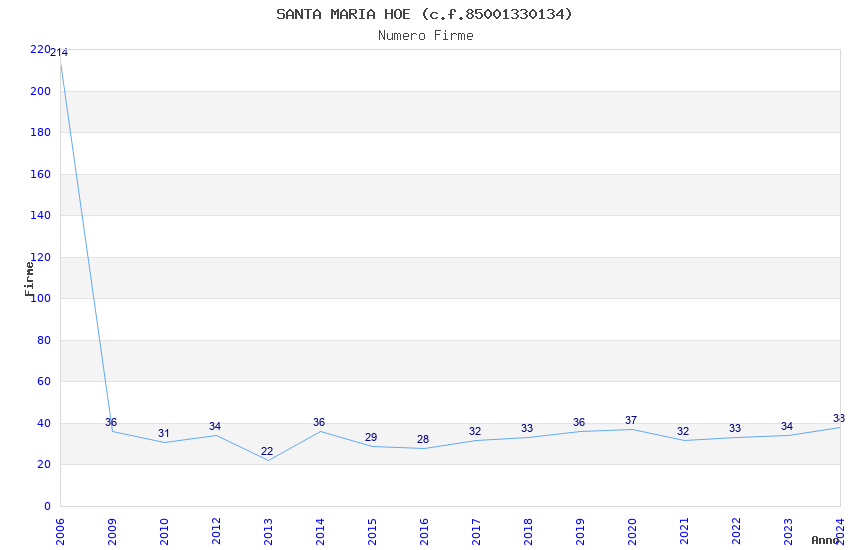The image size is (850, 550).
Task: Click the 2010 x-axis year label
Action: [x=164, y=532]
